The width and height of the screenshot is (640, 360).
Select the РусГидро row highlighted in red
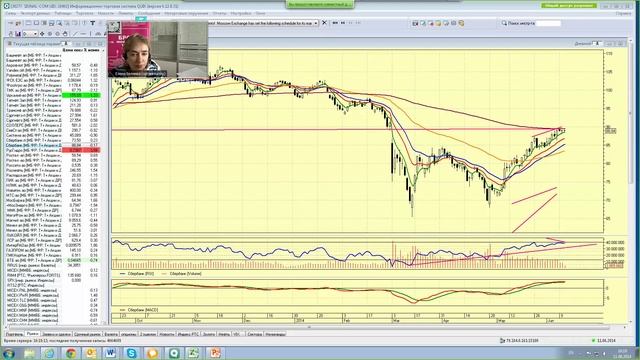point(53,150)
